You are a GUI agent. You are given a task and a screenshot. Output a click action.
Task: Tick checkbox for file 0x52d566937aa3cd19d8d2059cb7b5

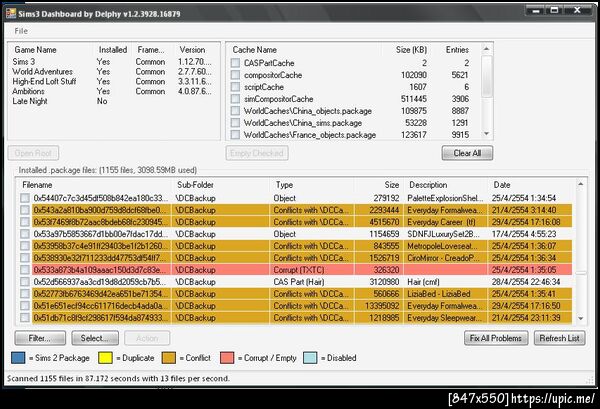click(25, 282)
